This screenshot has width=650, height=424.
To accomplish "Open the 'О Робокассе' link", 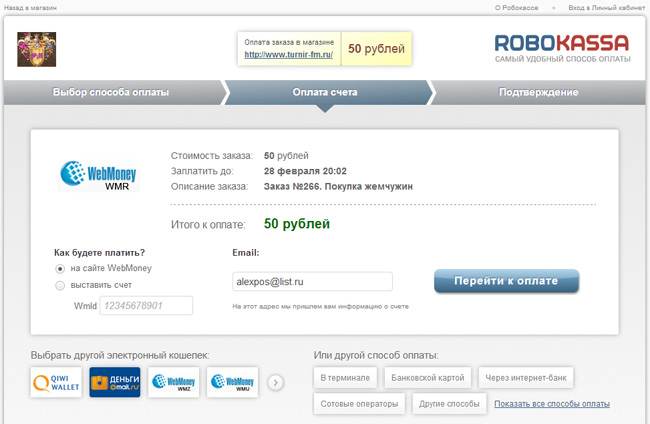I will click(x=517, y=7).
